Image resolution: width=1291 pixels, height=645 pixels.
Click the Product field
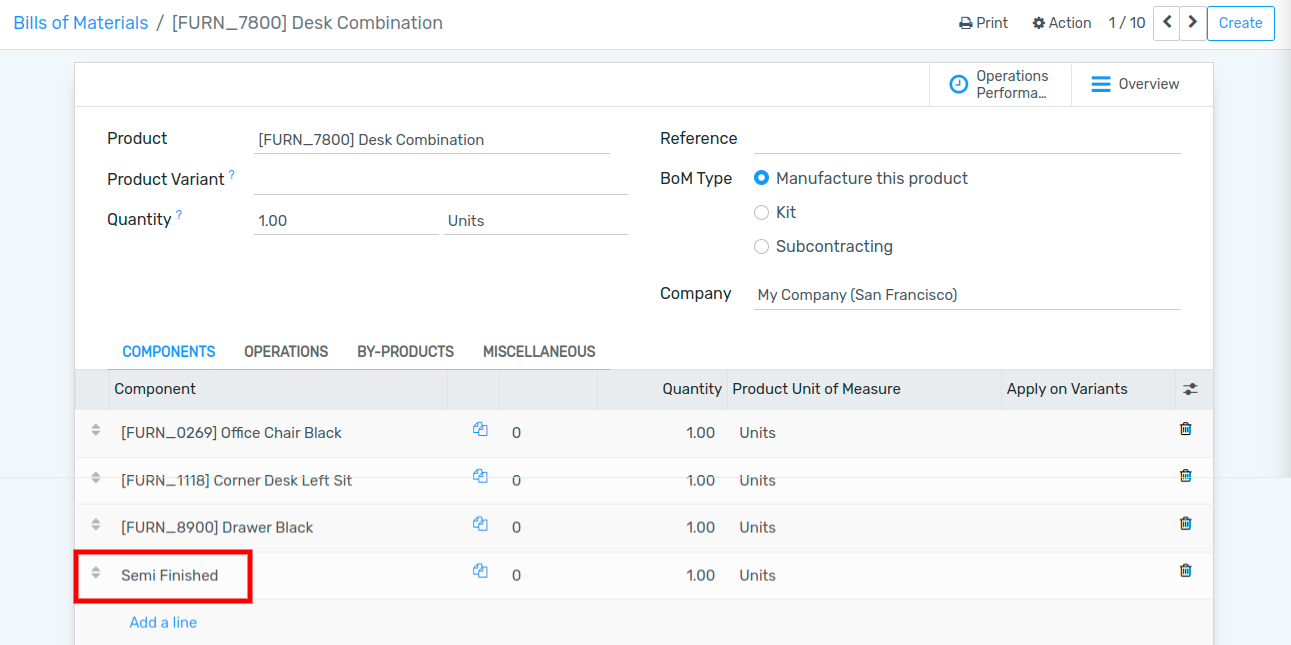point(432,140)
